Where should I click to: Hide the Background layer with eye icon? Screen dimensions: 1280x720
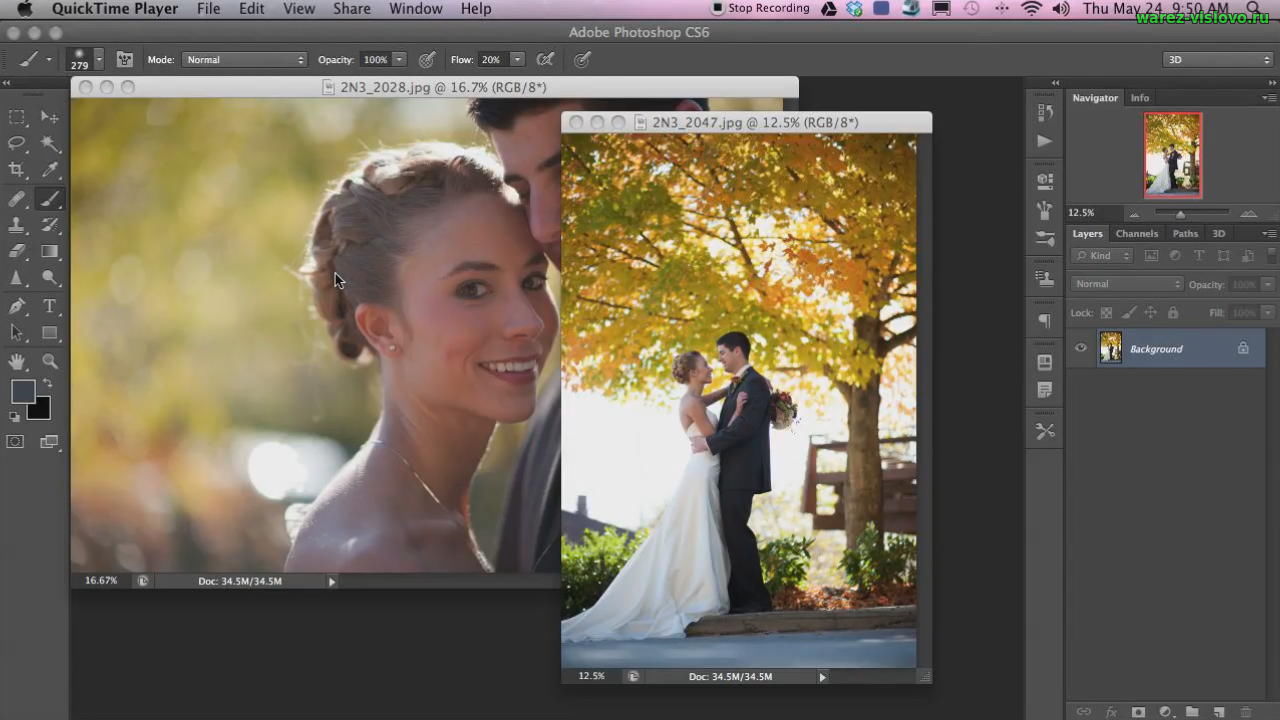[x=1080, y=348]
